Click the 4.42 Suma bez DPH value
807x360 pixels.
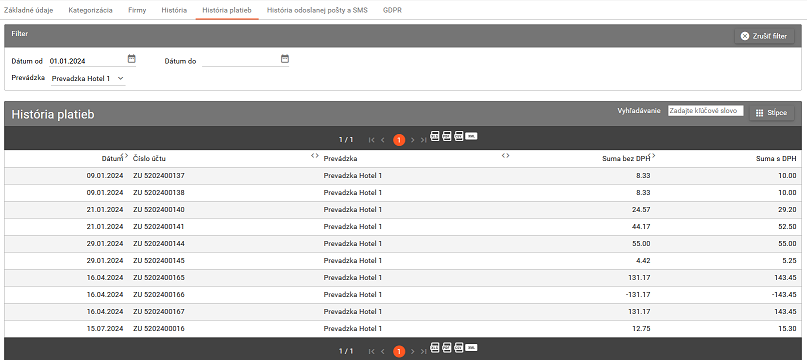(643, 261)
